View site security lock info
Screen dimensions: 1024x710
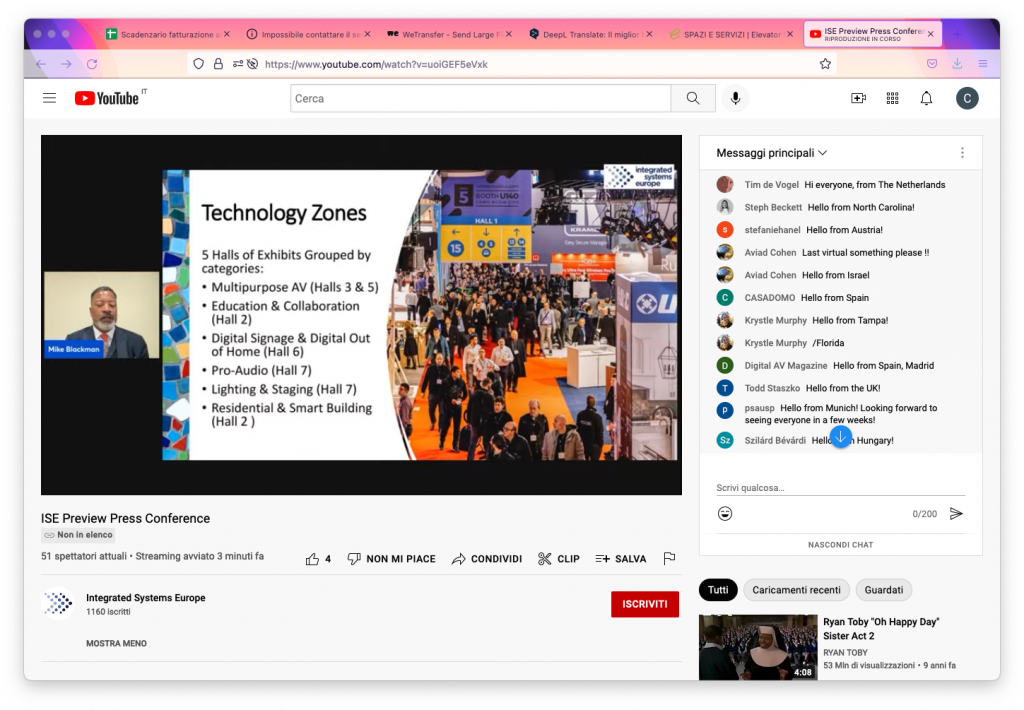[218, 64]
